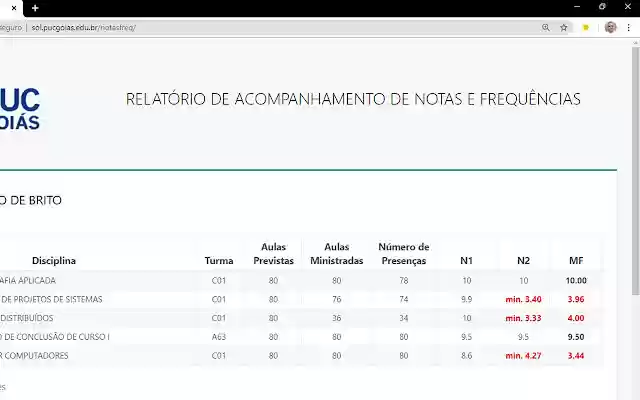Click the Disciplina column header
The image size is (640, 400).
pyautogui.click(x=54, y=260)
